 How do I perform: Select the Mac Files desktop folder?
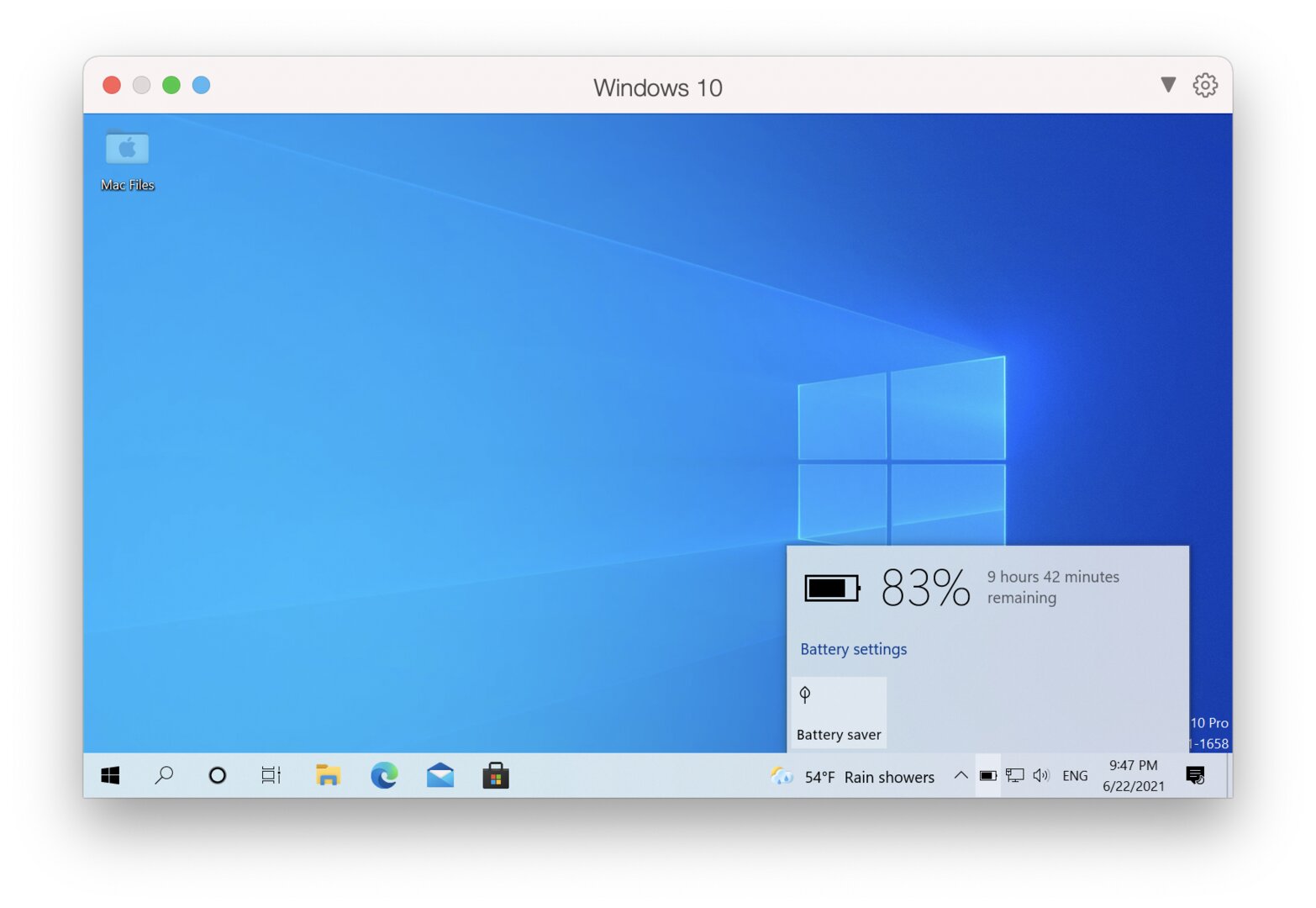[128, 160]
